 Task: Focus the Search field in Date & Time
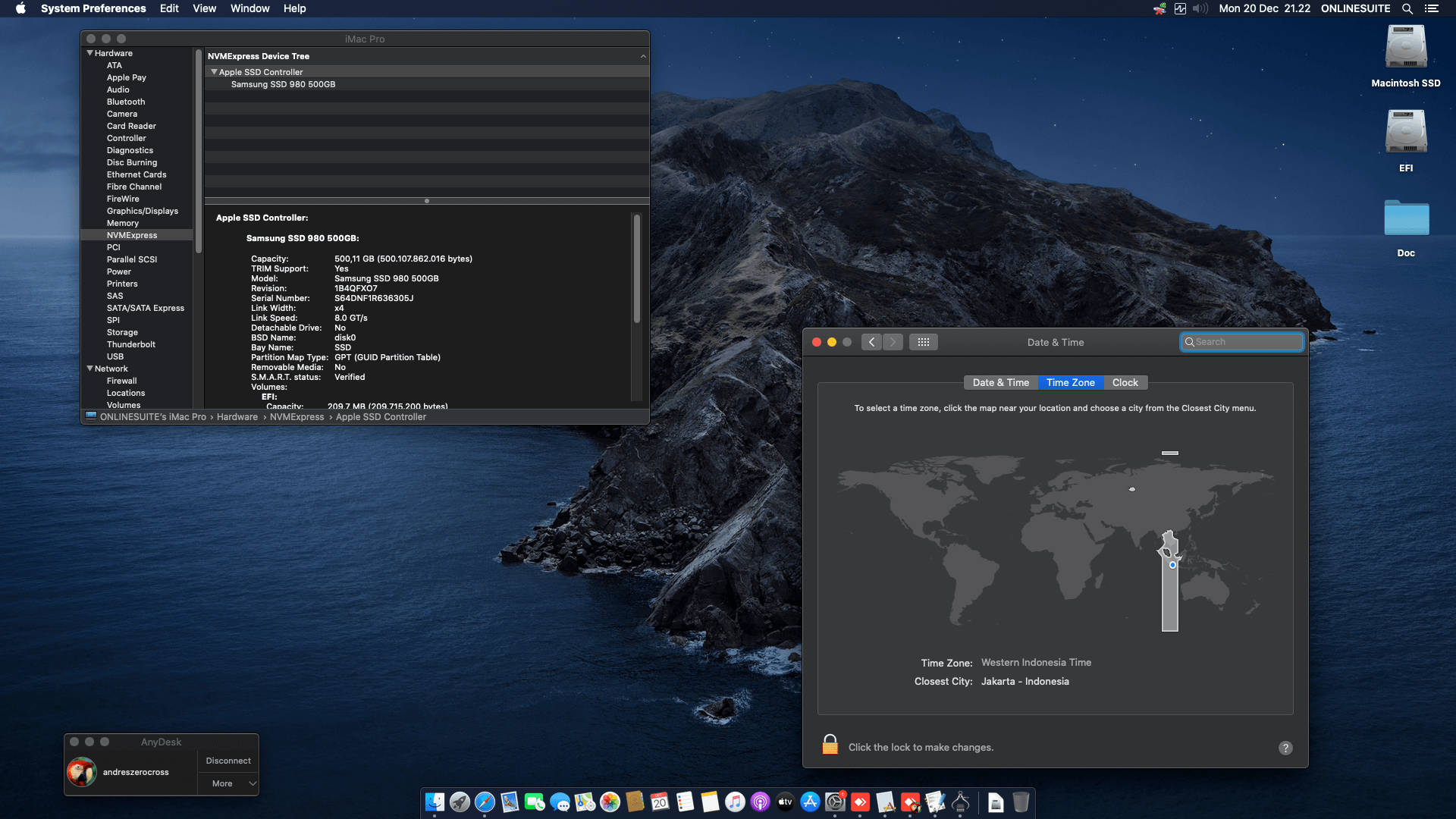coord(1242,342)
